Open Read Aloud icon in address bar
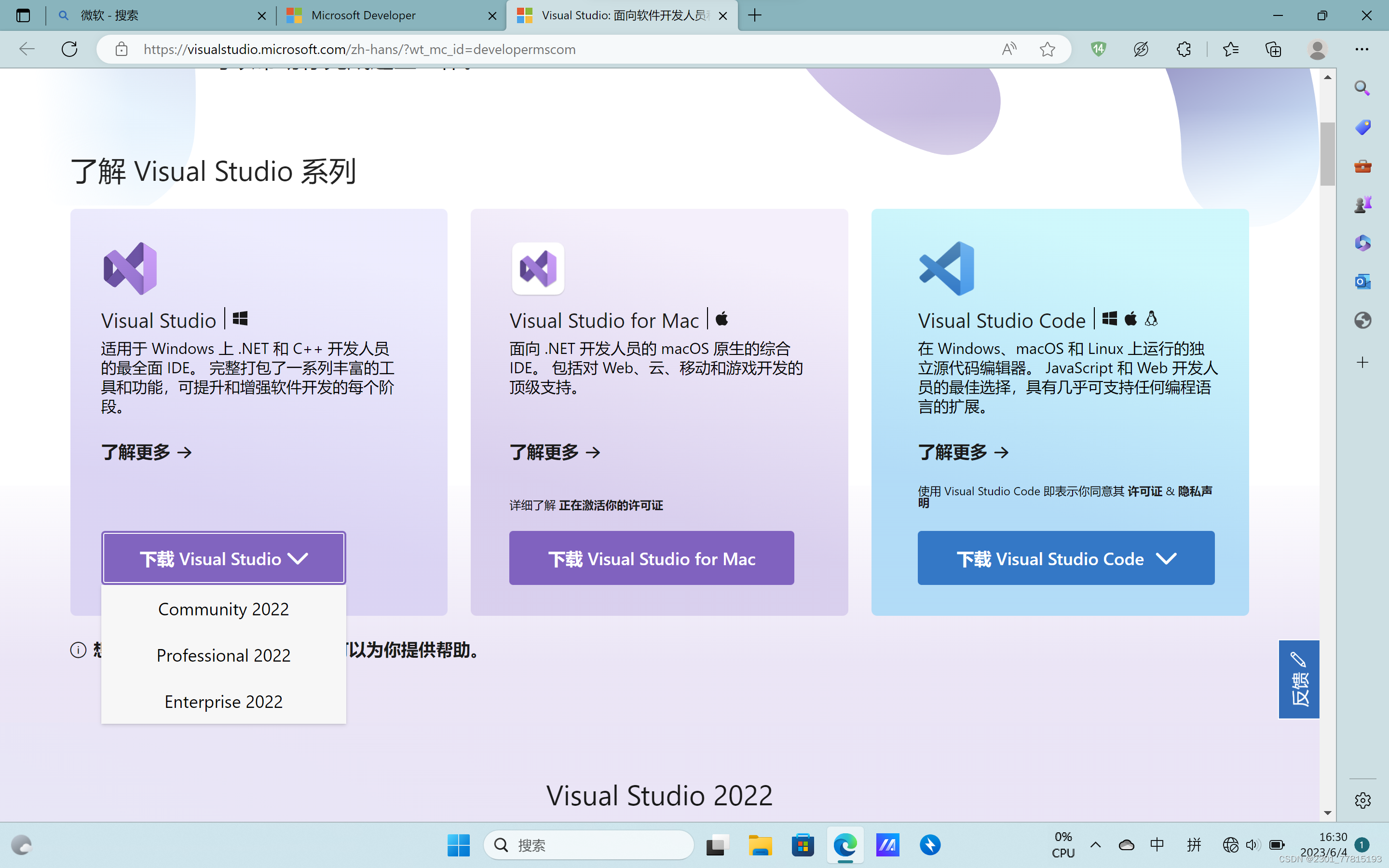This screenshot has width=1389, height=868. (x=1008, y=49)
